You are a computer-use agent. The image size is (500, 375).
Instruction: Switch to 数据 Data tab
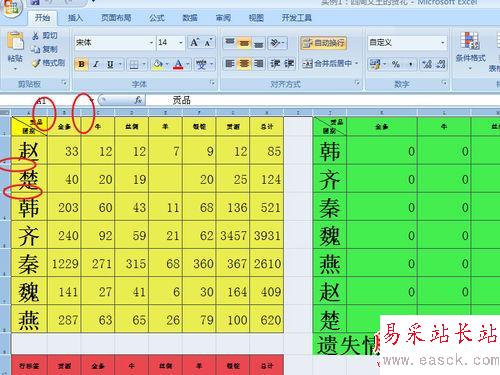(190, 18)
